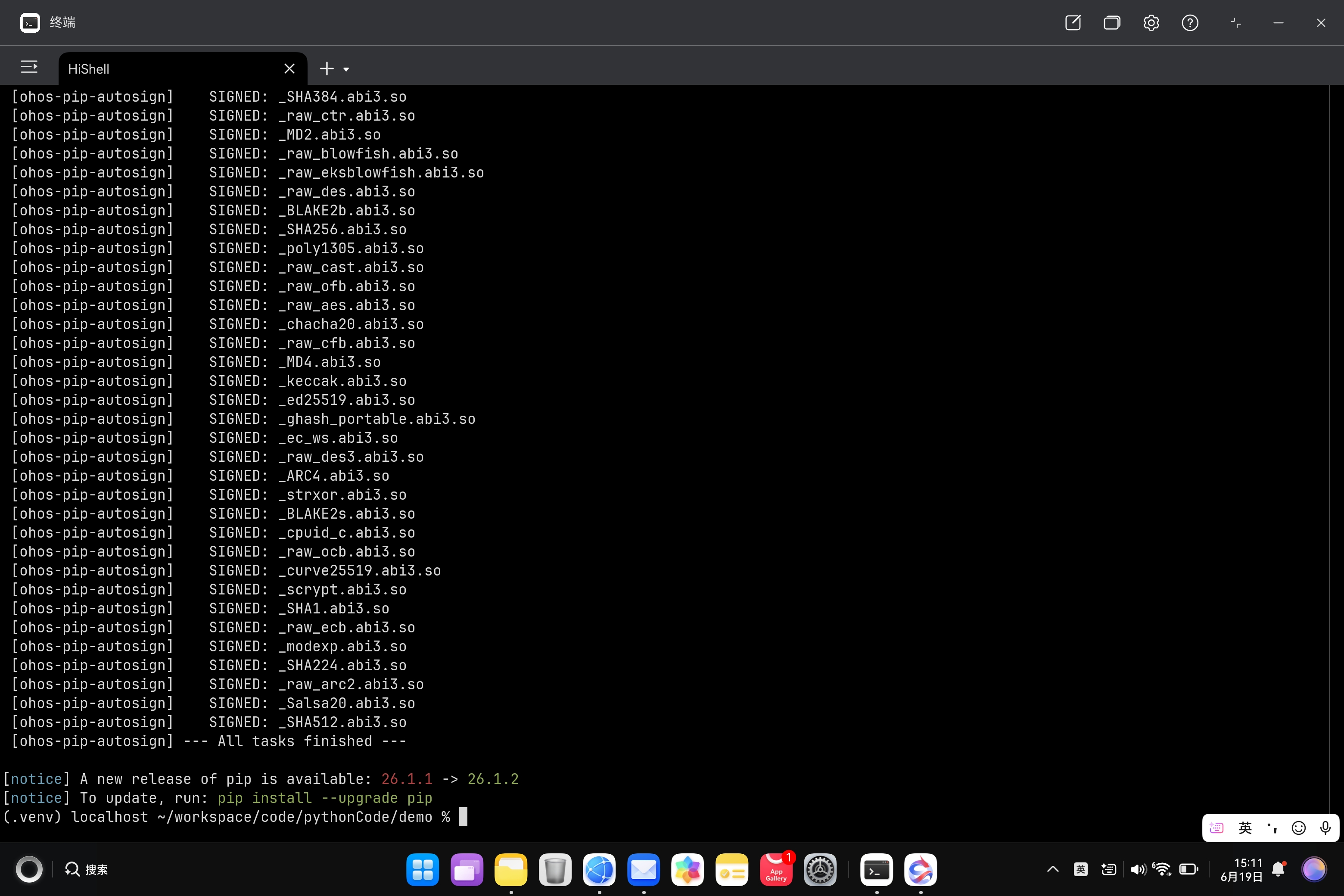Open the app grid launcher in dock

[422, 870]
